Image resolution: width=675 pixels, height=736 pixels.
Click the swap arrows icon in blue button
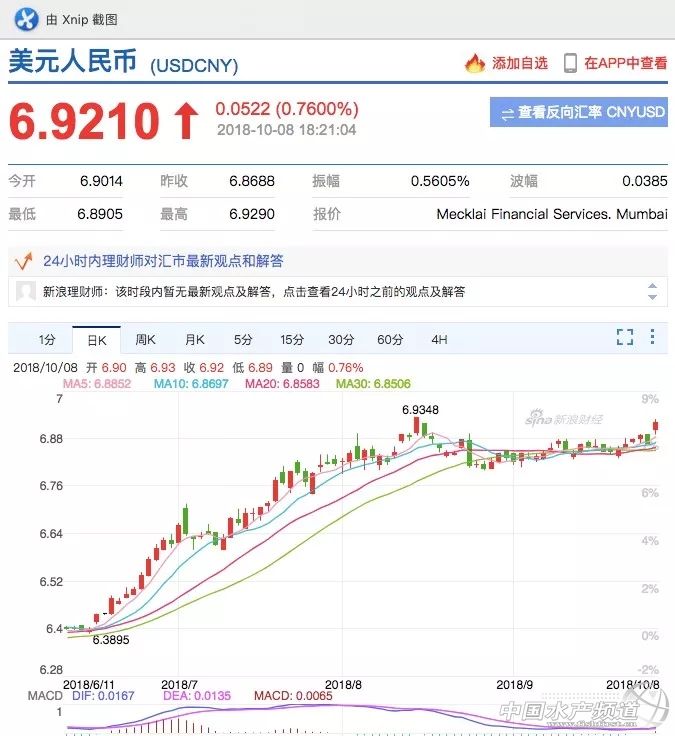pyautogui.click(x=507, y=113)
